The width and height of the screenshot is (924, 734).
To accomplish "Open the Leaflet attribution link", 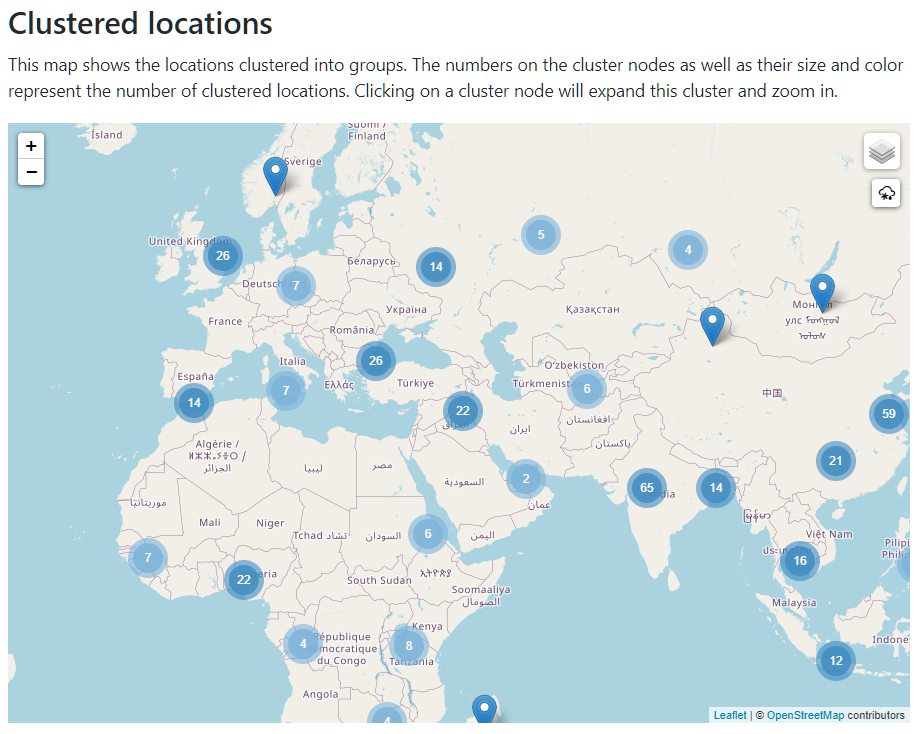I will click(x=729, y=715).
